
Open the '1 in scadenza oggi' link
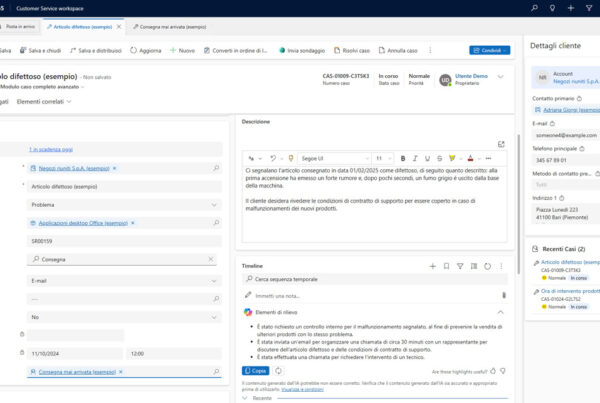click(x=51, y=149)
